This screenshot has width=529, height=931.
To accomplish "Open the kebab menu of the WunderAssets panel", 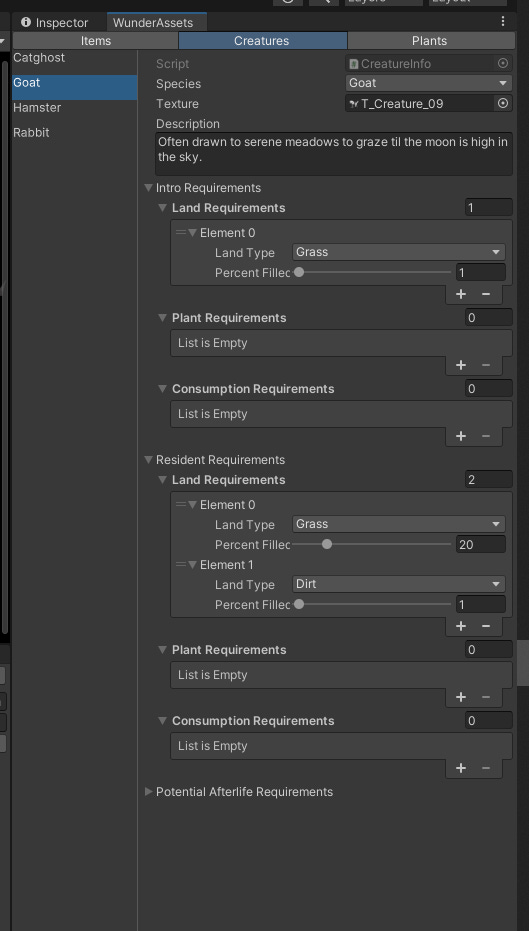I will pyautogui.click(x=503, y=21).
